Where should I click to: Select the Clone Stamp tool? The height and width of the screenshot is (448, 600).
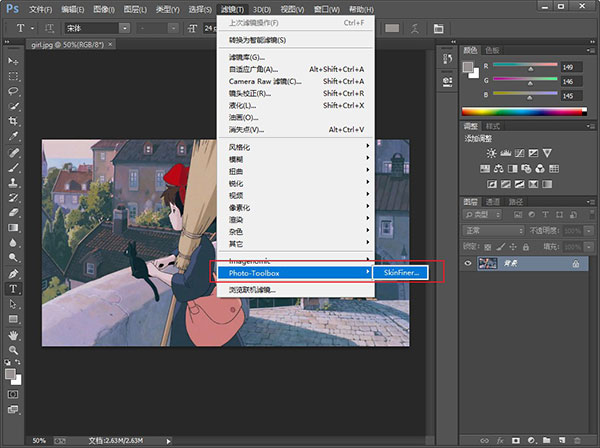(x=13, y=182)
